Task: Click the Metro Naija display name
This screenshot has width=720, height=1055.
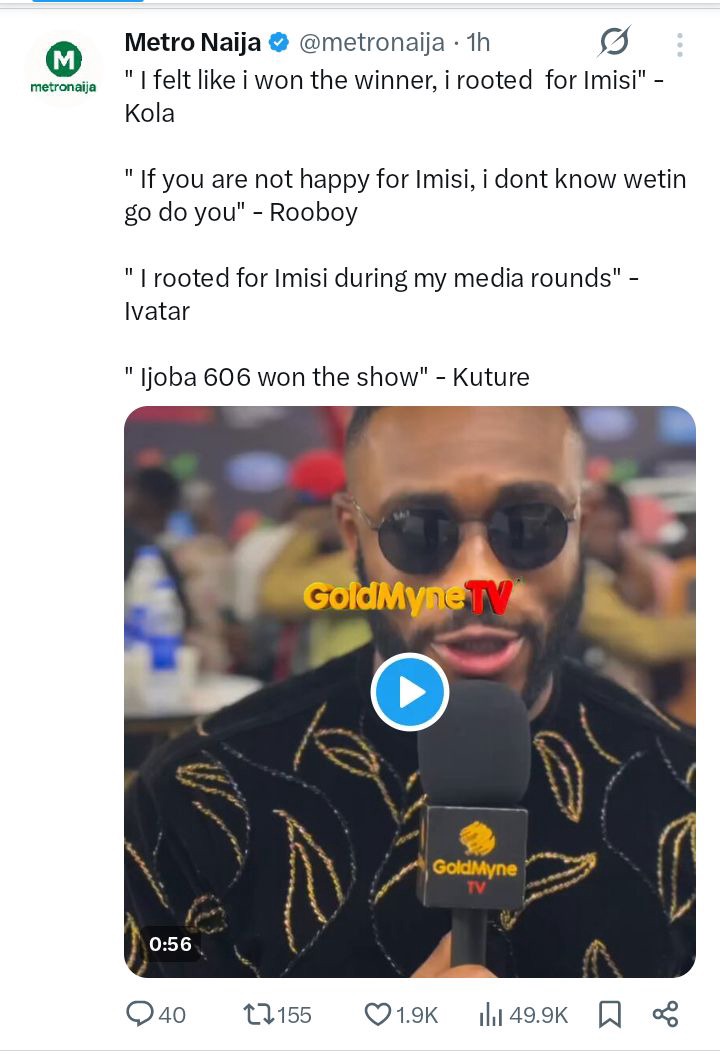Action: (x=192, y=43)
